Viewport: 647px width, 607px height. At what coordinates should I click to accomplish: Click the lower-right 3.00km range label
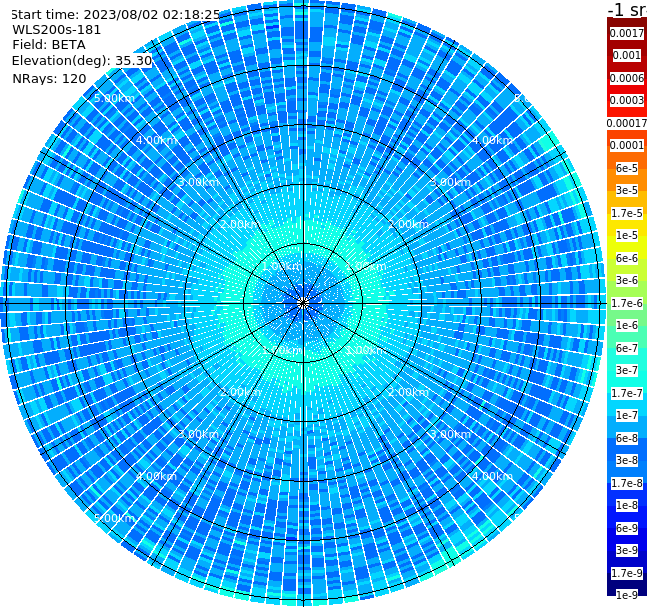[450, 434]
